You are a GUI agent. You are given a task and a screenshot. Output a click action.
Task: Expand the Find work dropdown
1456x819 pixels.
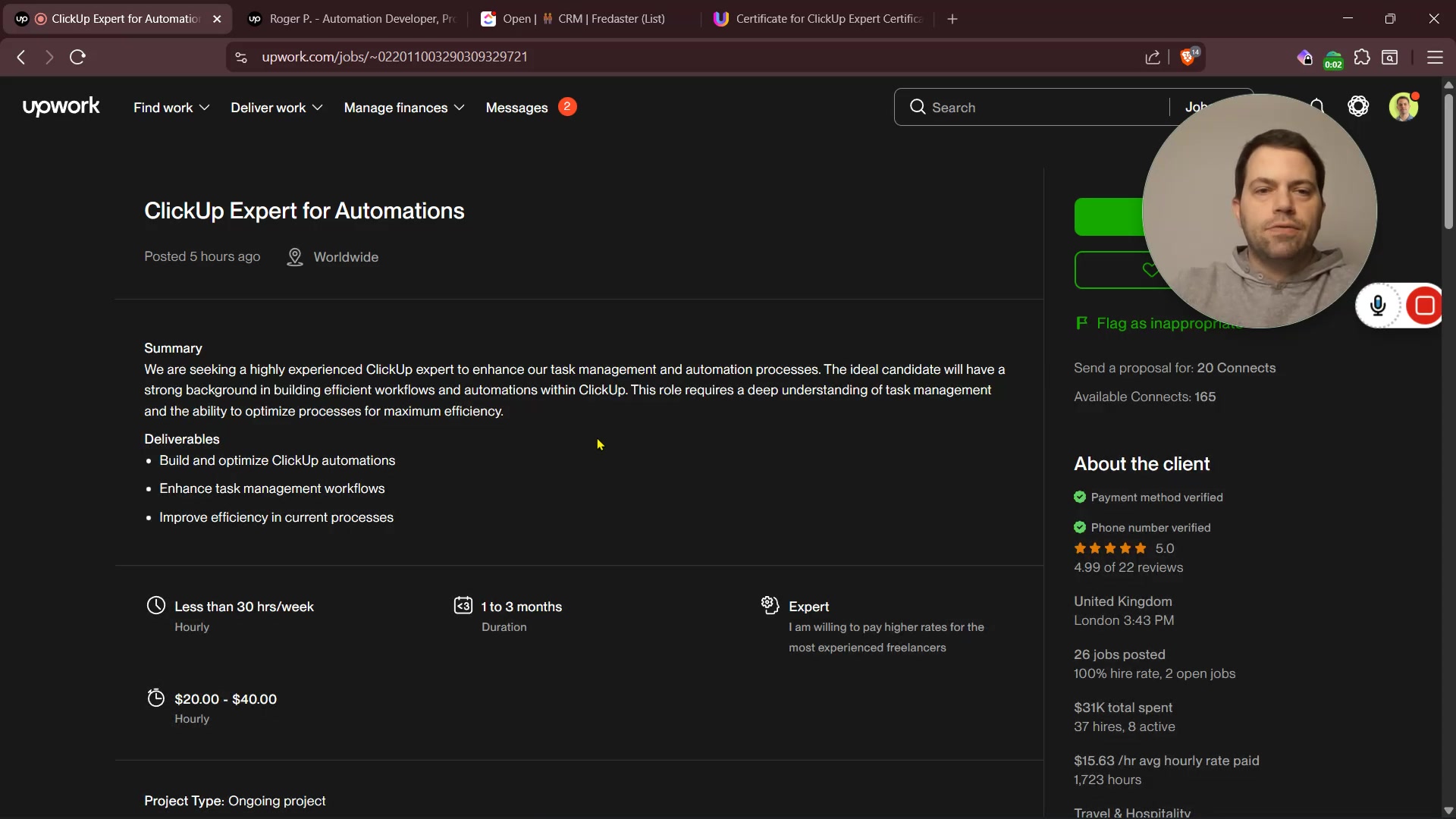click(171, 108)
